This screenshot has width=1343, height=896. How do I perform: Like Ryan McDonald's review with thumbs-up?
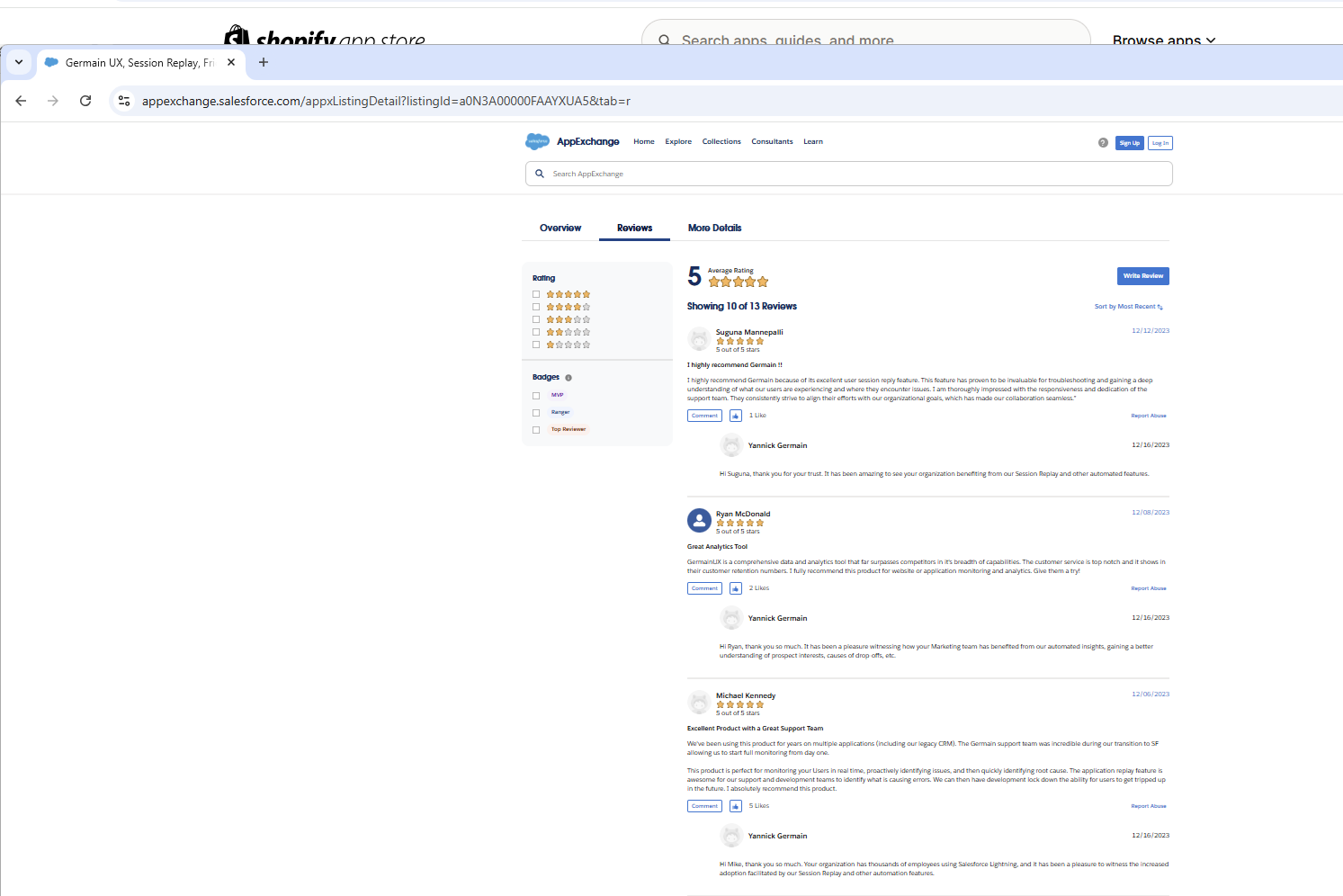point(736,588)
